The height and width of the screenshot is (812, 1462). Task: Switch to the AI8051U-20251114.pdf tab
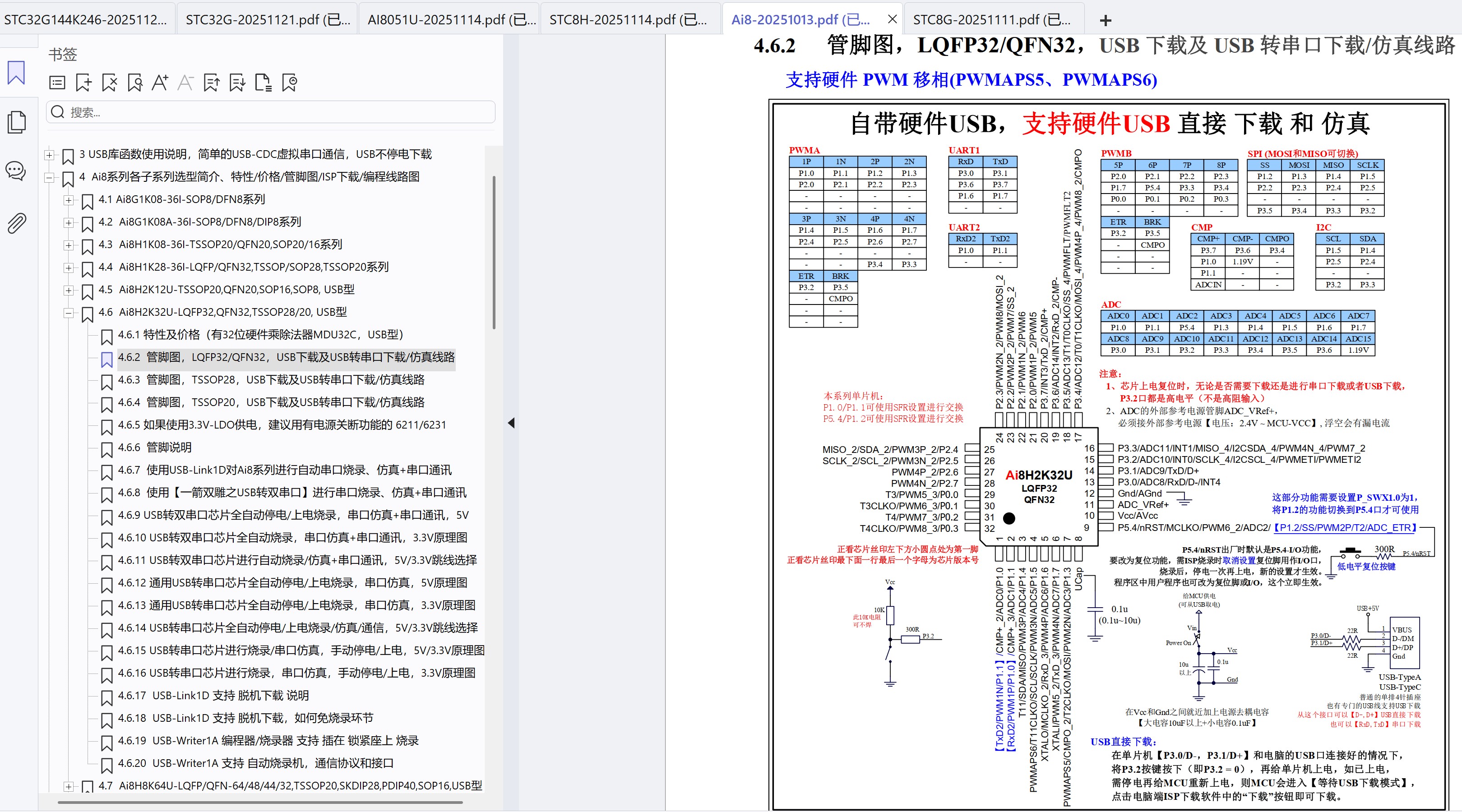point(449,19)
